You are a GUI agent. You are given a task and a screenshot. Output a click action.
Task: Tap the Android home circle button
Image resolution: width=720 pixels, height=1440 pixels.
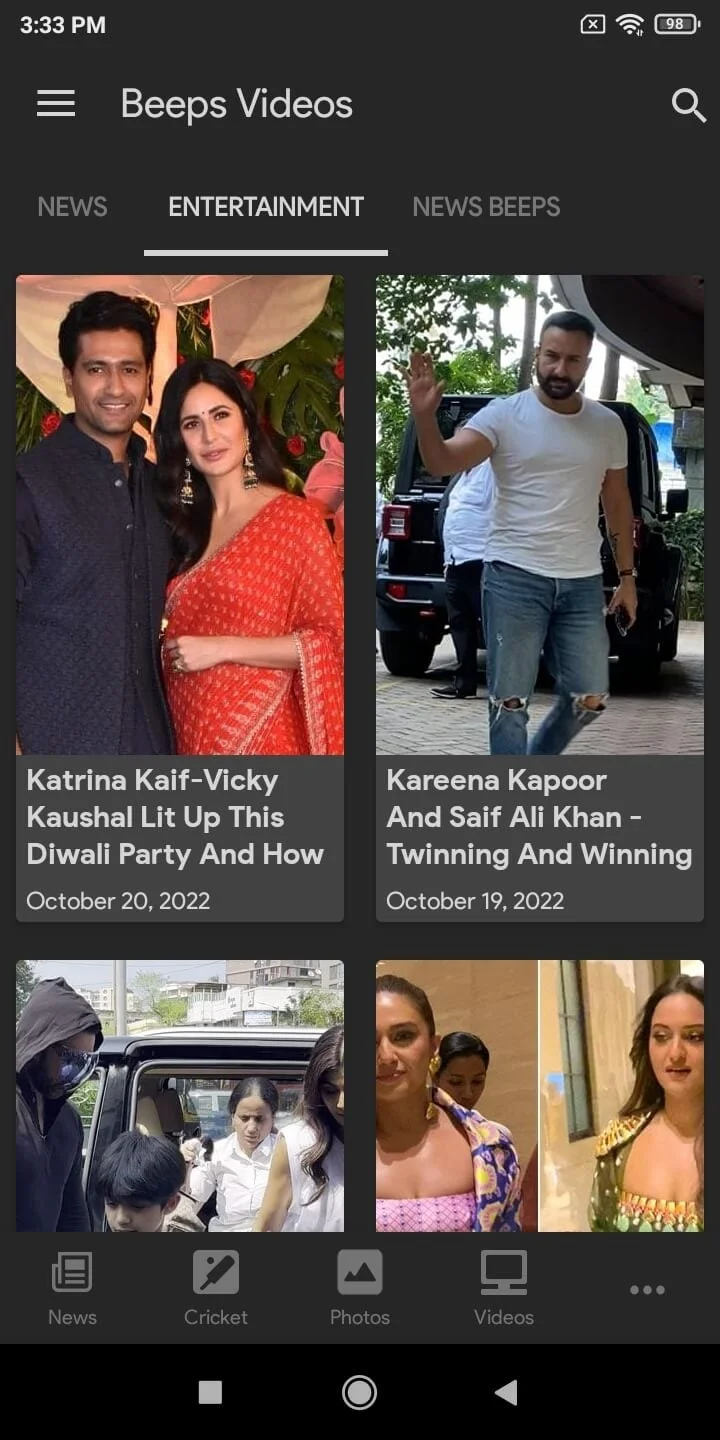(359, 1392)
